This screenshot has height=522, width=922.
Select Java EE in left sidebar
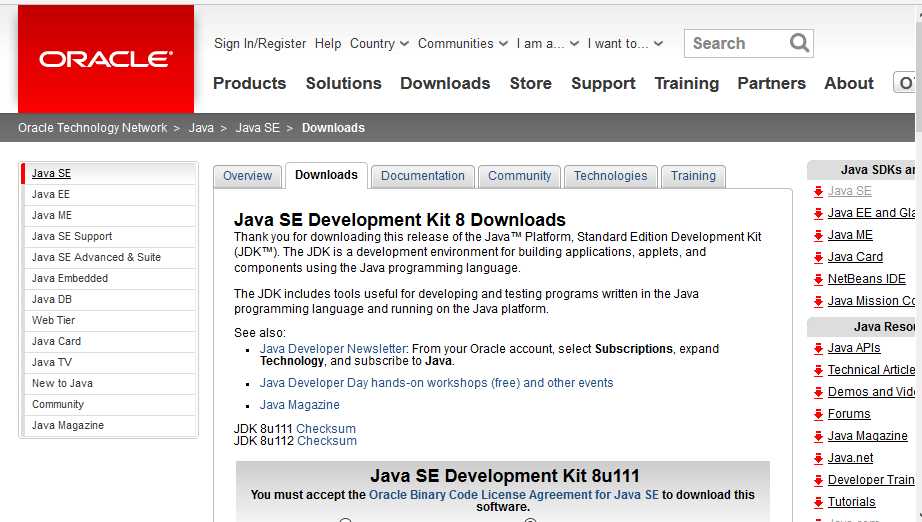click(x=109, y=195)
